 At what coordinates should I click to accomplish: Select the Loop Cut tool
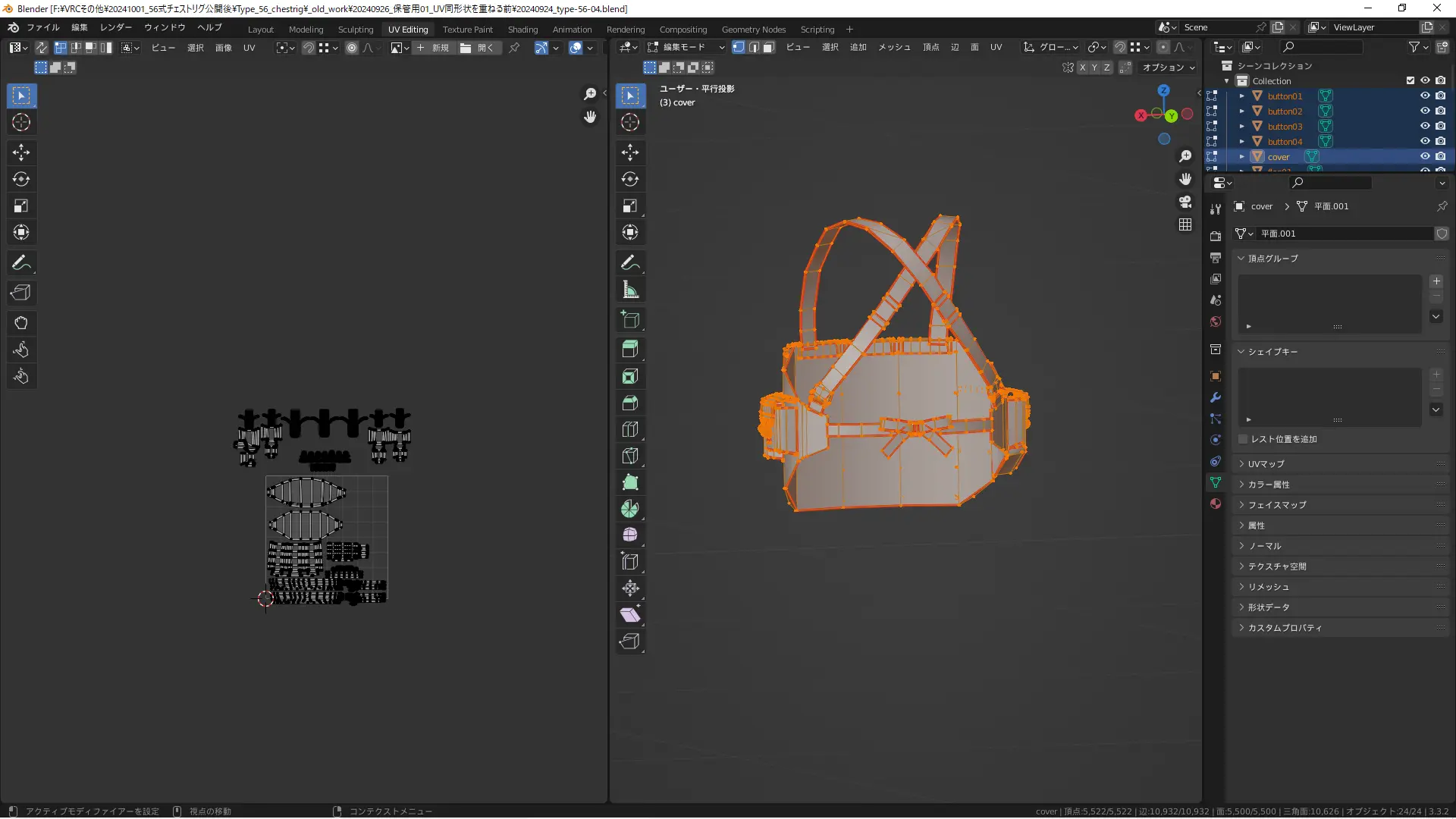(630, 429)
